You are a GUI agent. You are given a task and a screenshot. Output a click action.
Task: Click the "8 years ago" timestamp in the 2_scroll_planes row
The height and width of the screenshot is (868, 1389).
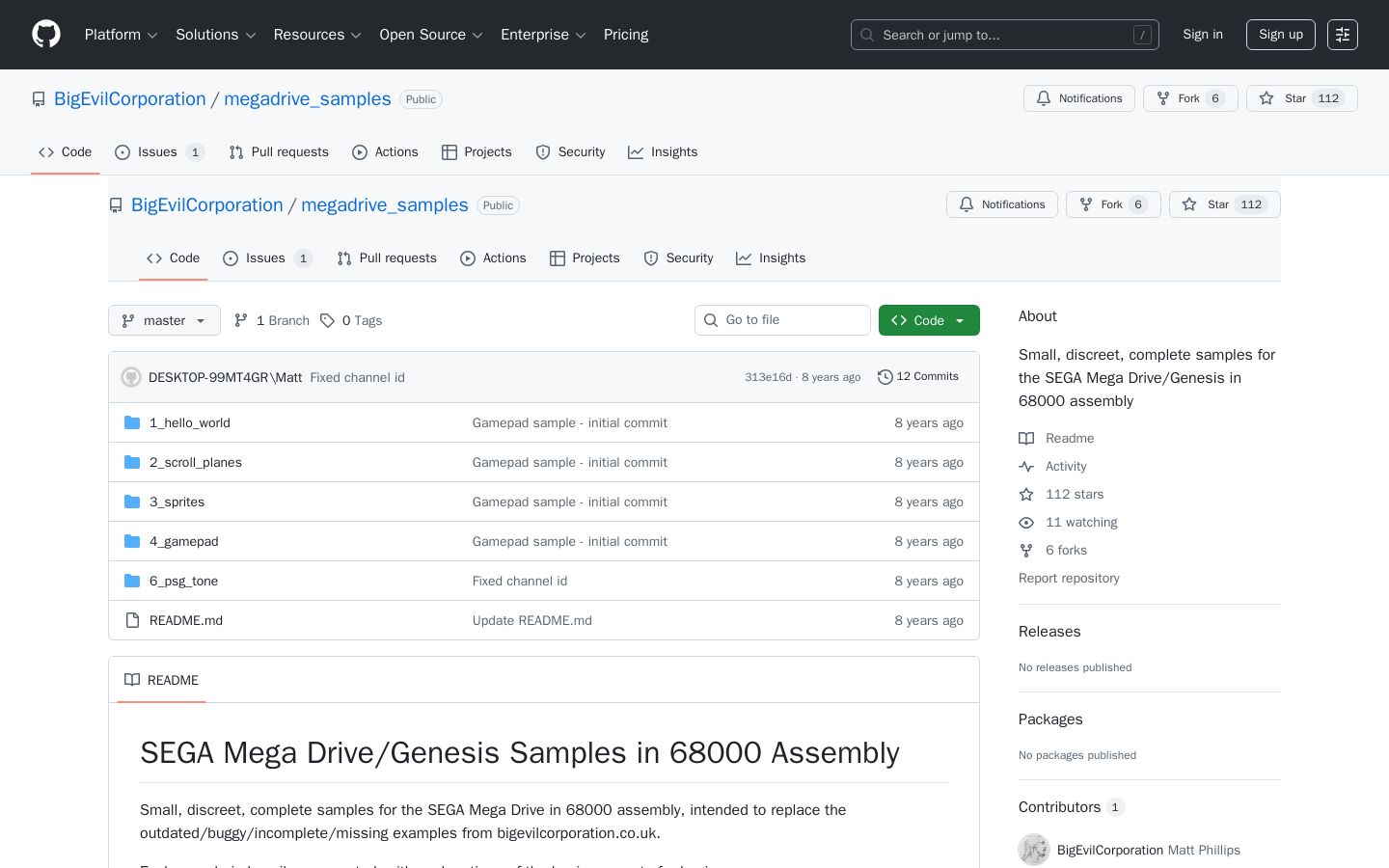point(929,462)
